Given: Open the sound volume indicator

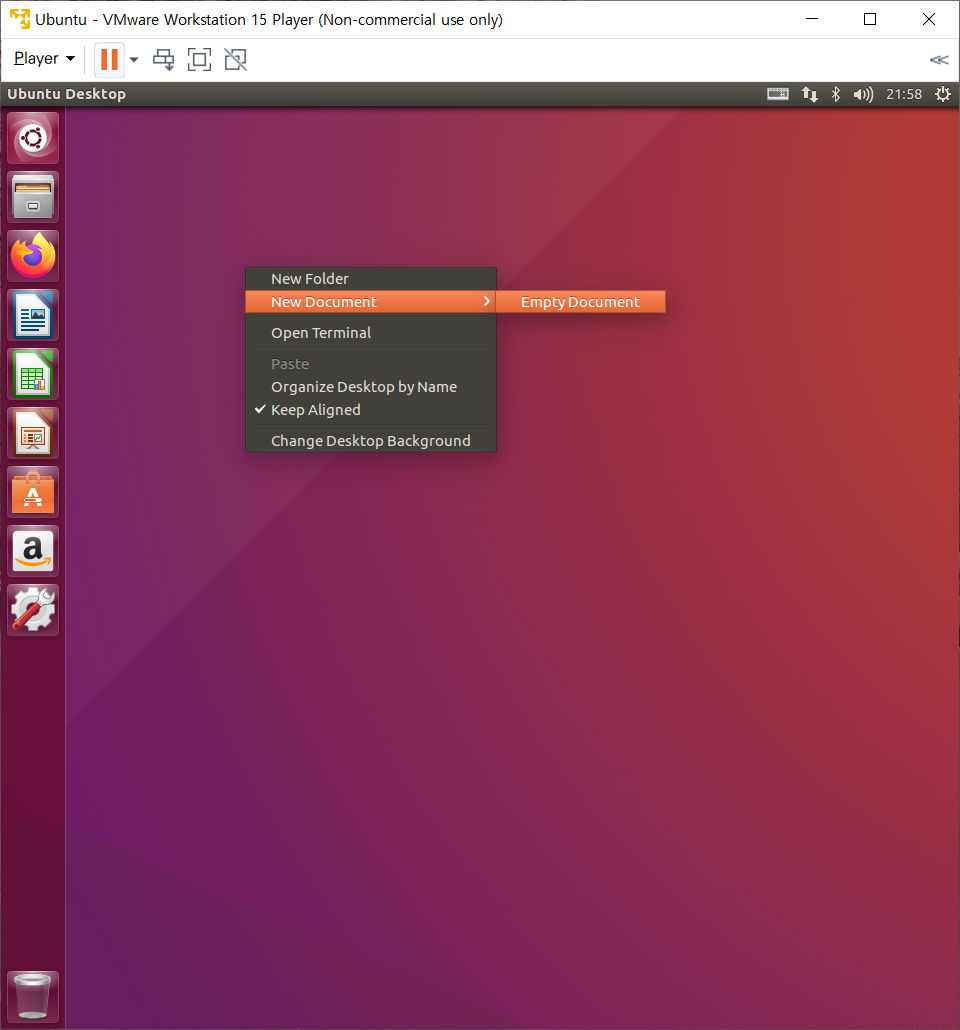Looking at the screenshot, I should click(863, 94).
